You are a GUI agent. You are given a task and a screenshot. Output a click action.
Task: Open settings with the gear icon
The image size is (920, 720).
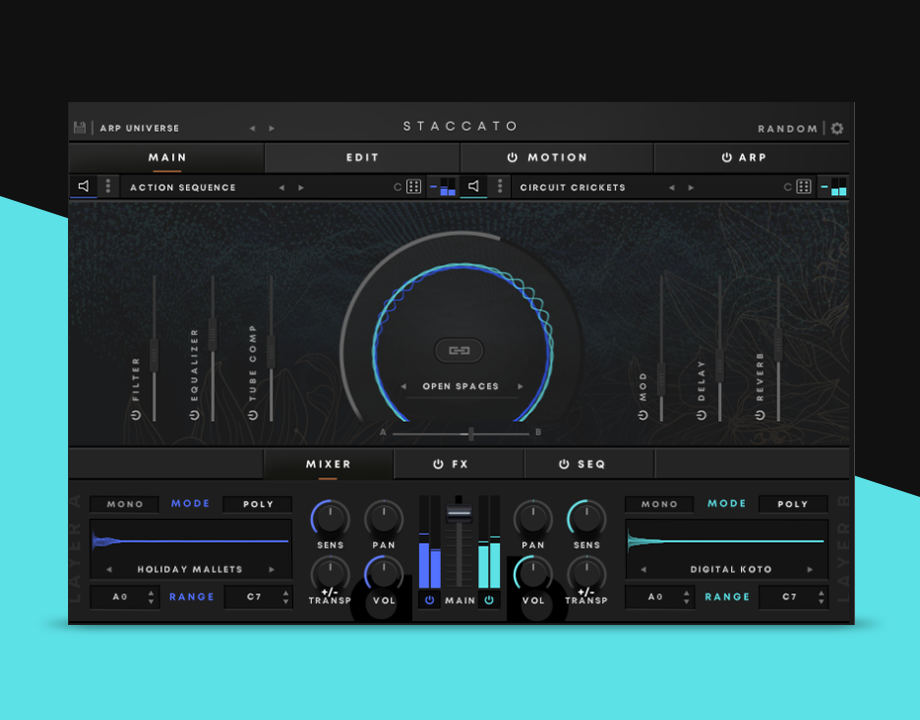pyautogui.click(x=837, y=128)
